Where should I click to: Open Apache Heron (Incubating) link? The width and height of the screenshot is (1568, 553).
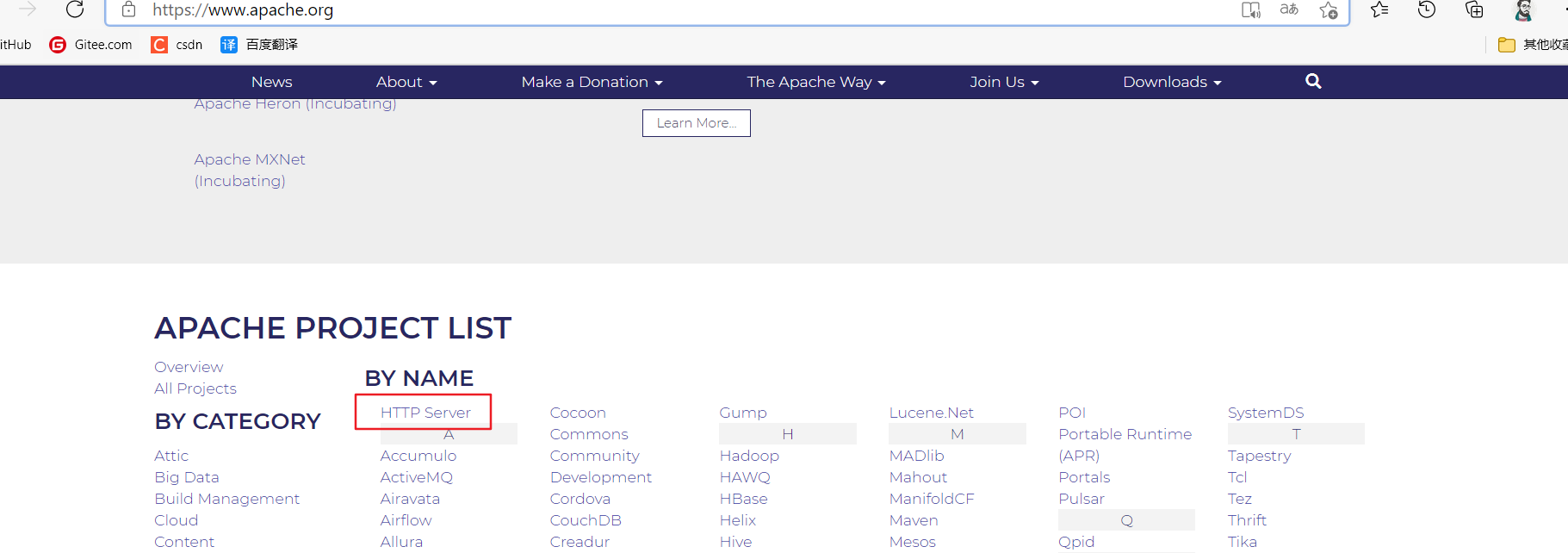point(295,104)
